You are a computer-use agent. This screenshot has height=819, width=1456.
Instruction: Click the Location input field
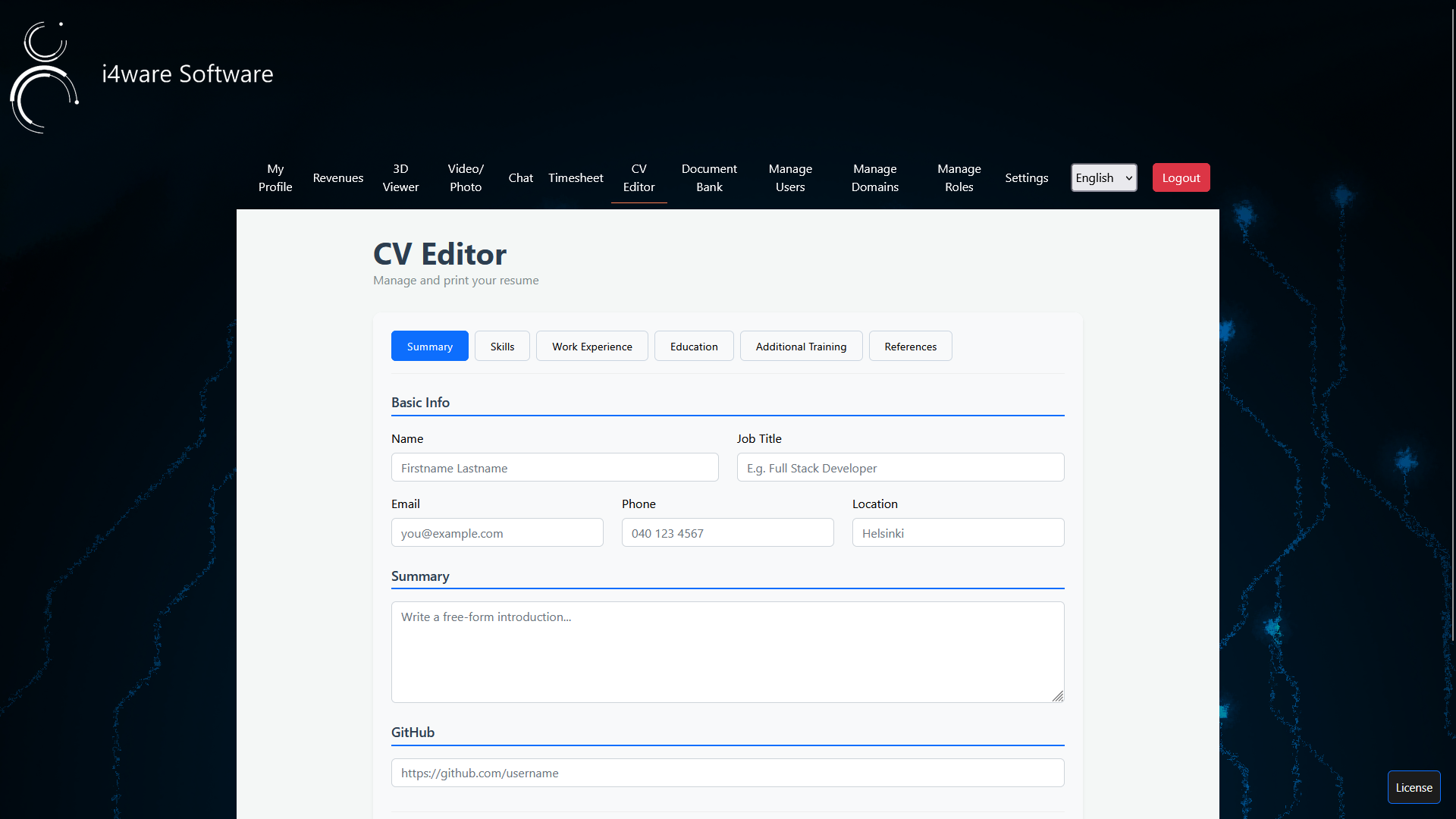tap(959, 532)
